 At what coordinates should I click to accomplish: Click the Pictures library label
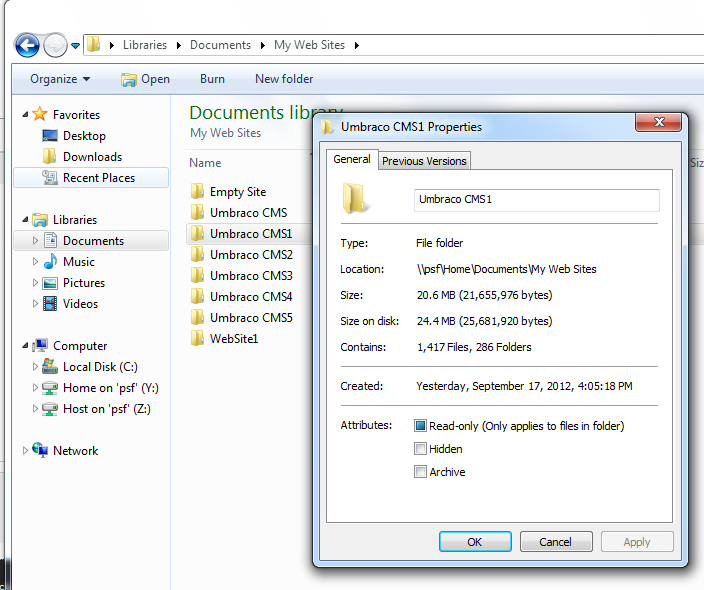pos(84,283)
